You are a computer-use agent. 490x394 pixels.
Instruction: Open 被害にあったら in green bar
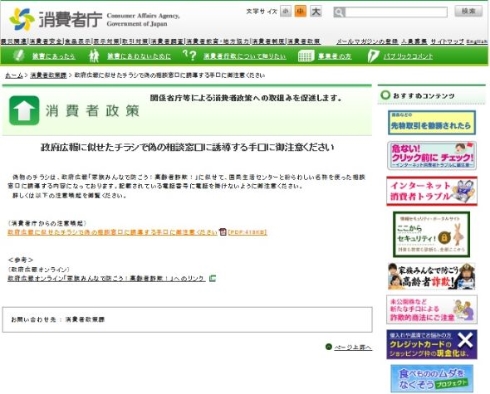54,56
